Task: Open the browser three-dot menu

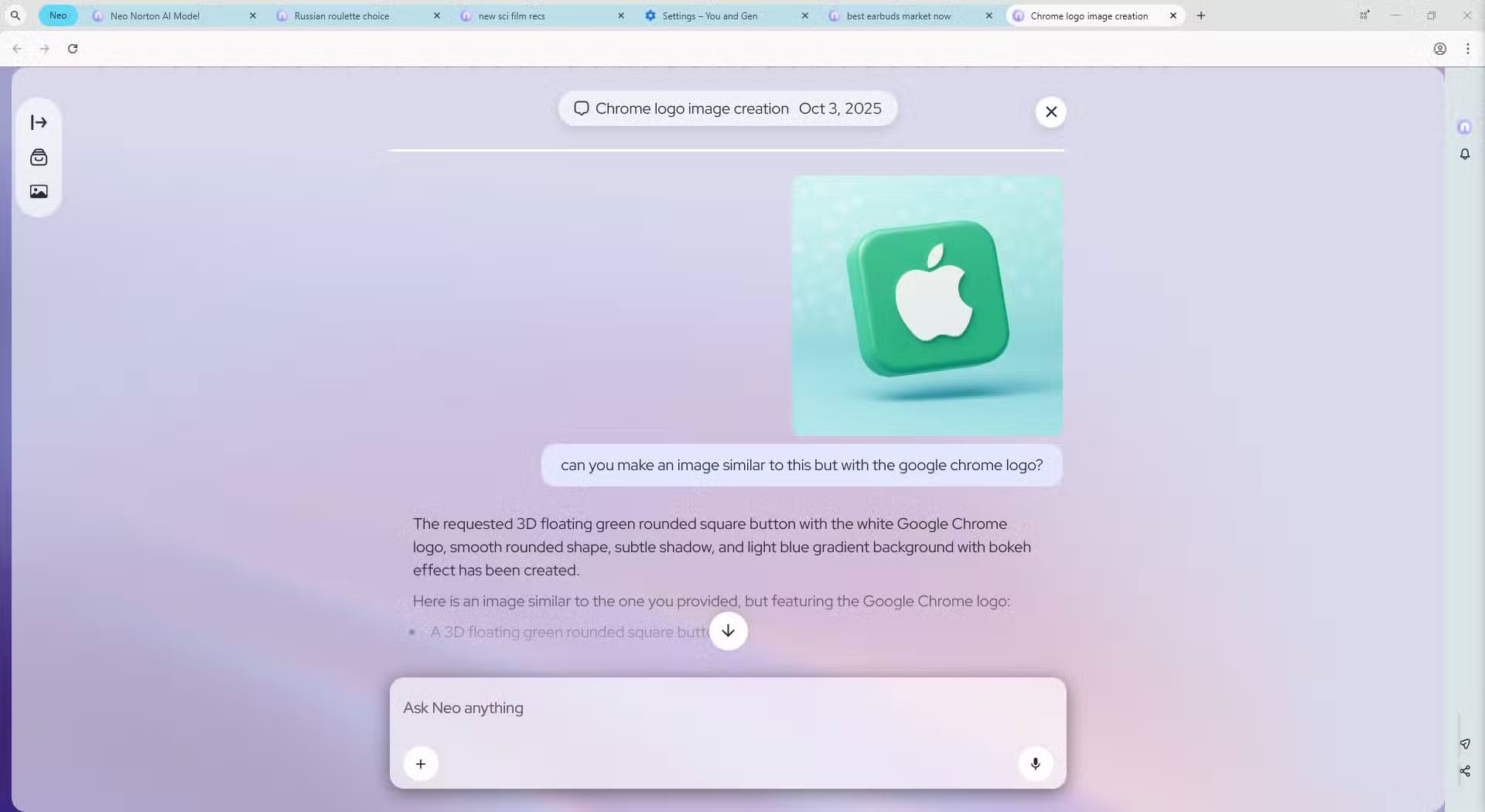Action: 1468,49
